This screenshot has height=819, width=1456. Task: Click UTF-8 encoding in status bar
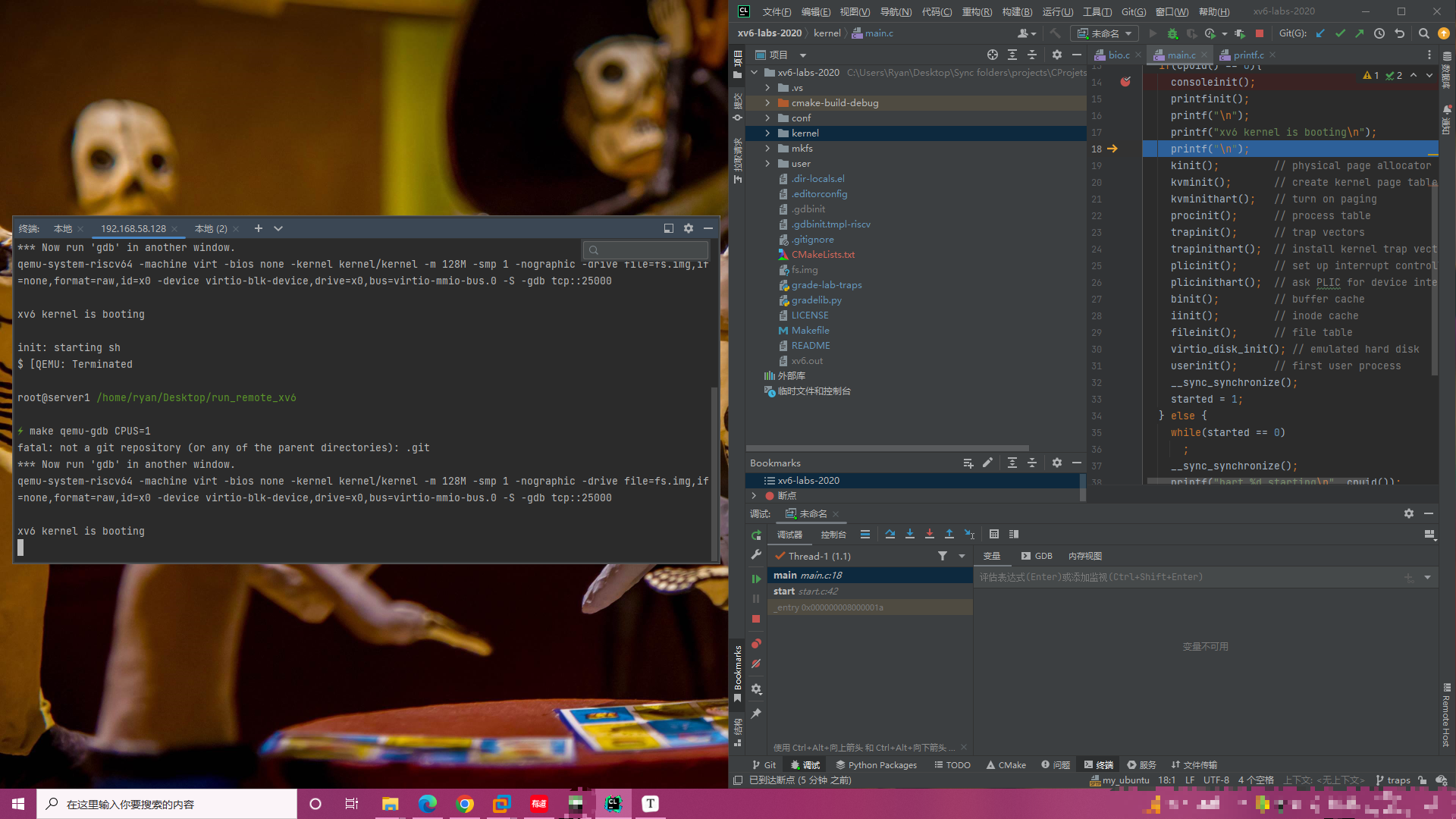pos(1216,780)
